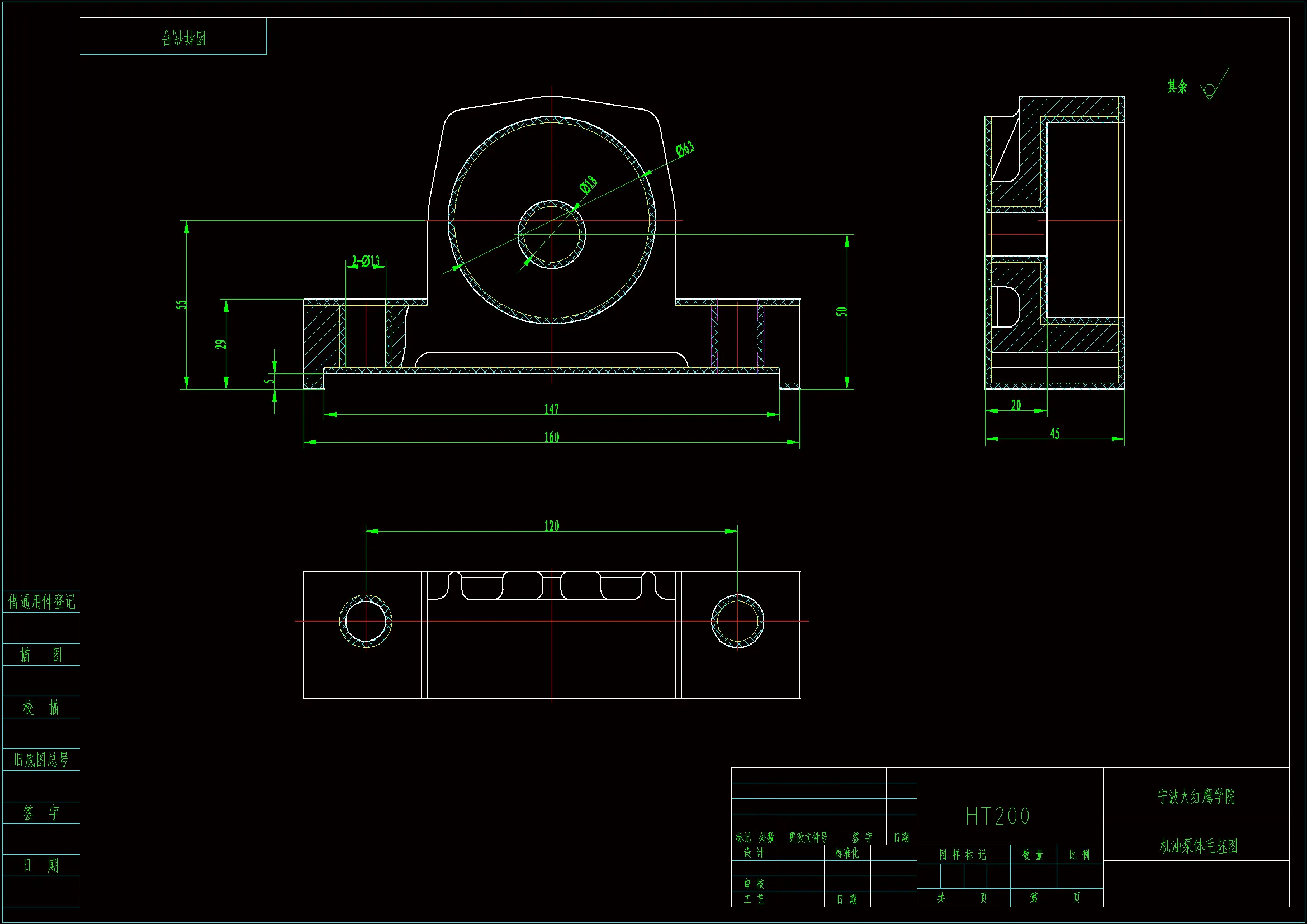Click the 2-Ø13 hole dimension text
This screenshot has width=1307, height=924.
366,261
